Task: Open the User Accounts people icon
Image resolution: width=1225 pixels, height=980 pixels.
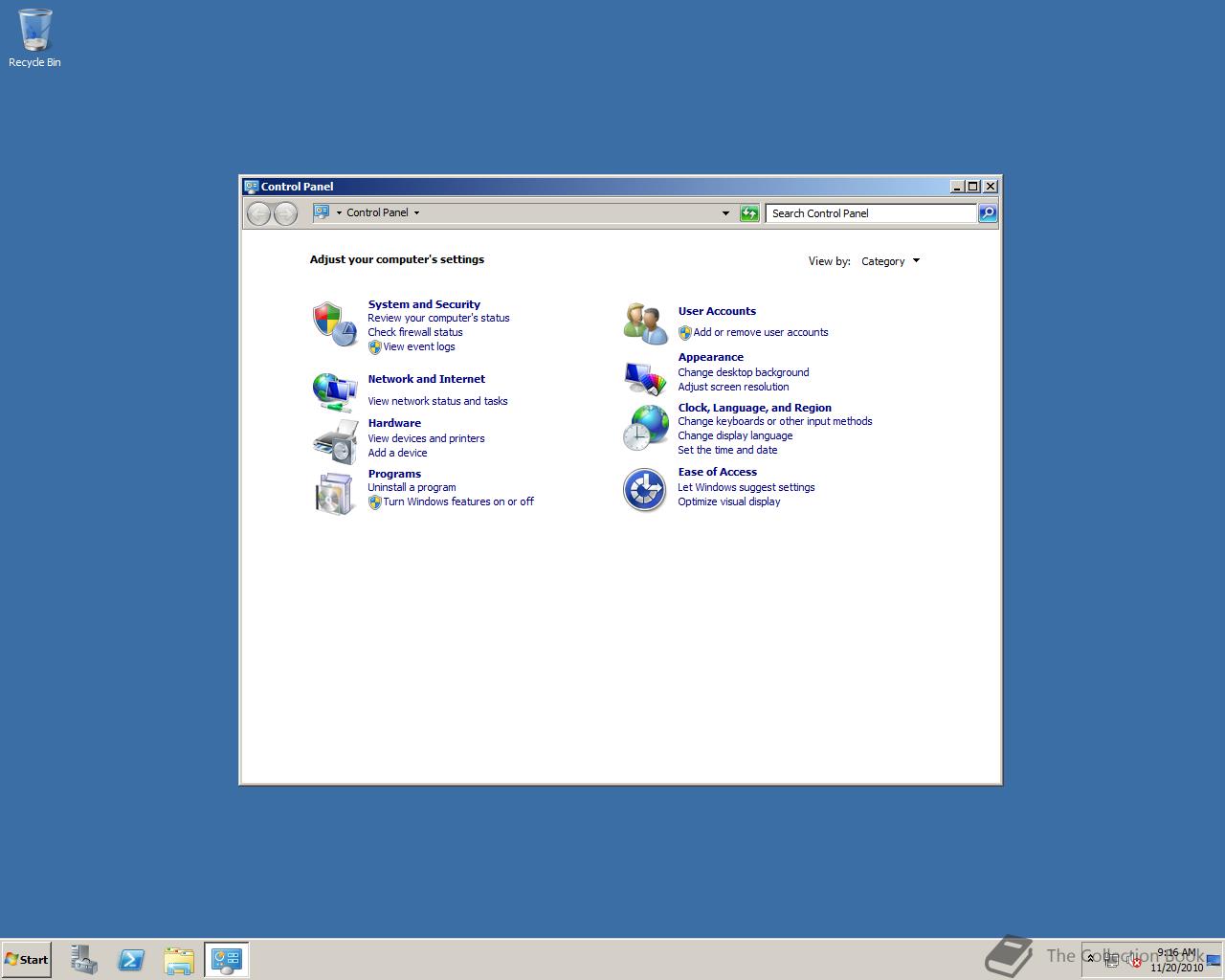Action: tap(645, 323)
